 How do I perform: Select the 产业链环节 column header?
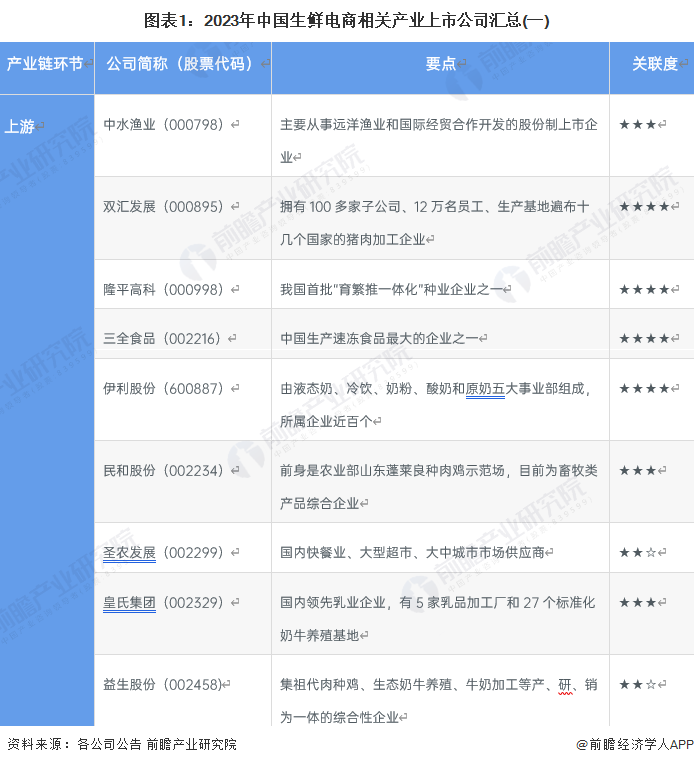click(45, 64)
